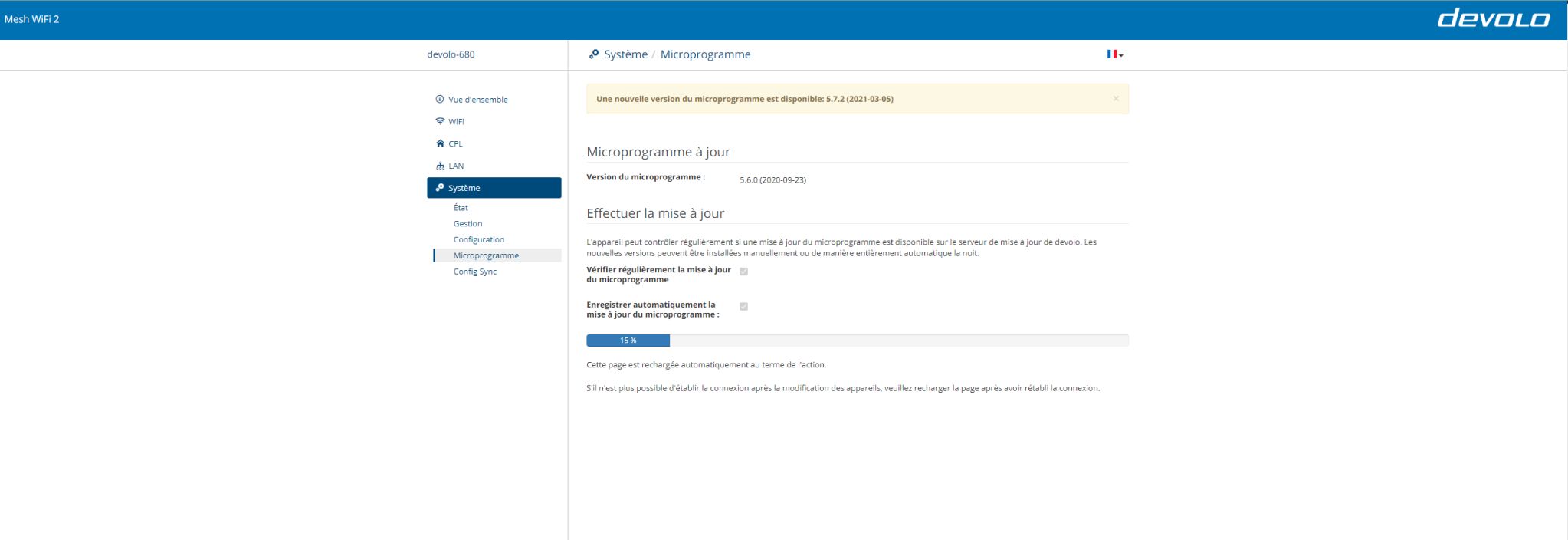1568x540 pixels.
Task: Dismiss the new firmware notification banner
Action: click(x=1116, y=99)
